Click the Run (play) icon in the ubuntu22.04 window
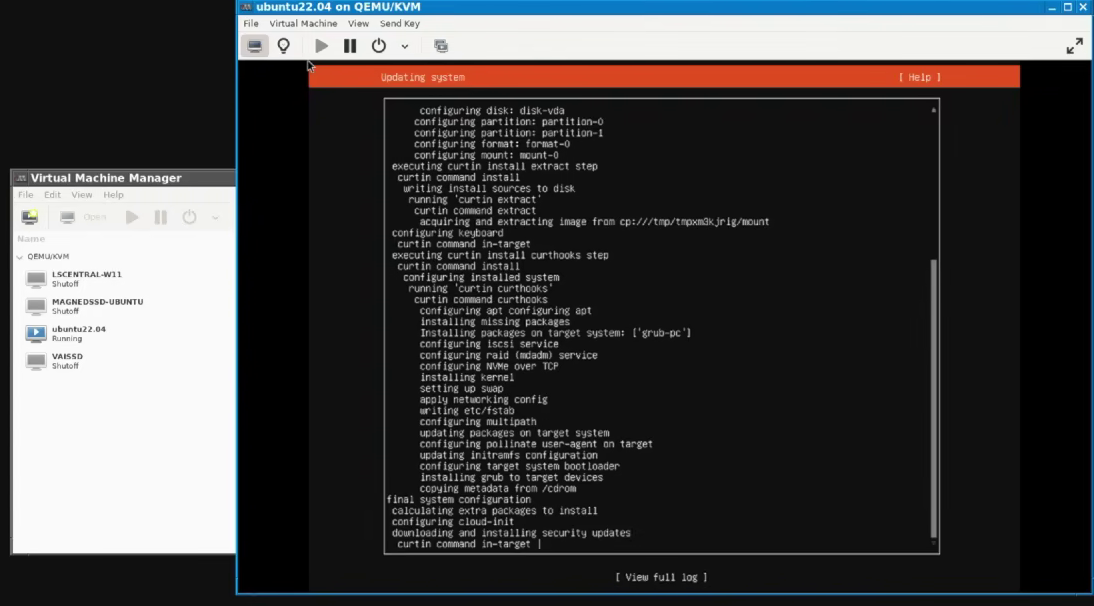The width and height of the screenshot is (1094, 606). click(x=321, y=46)
